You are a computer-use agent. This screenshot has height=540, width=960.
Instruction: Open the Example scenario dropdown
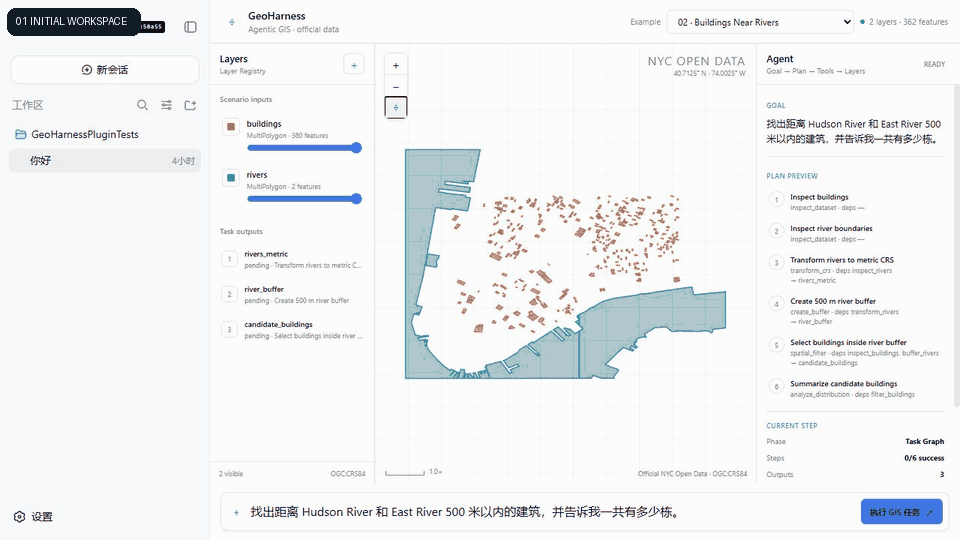[760, 22]
